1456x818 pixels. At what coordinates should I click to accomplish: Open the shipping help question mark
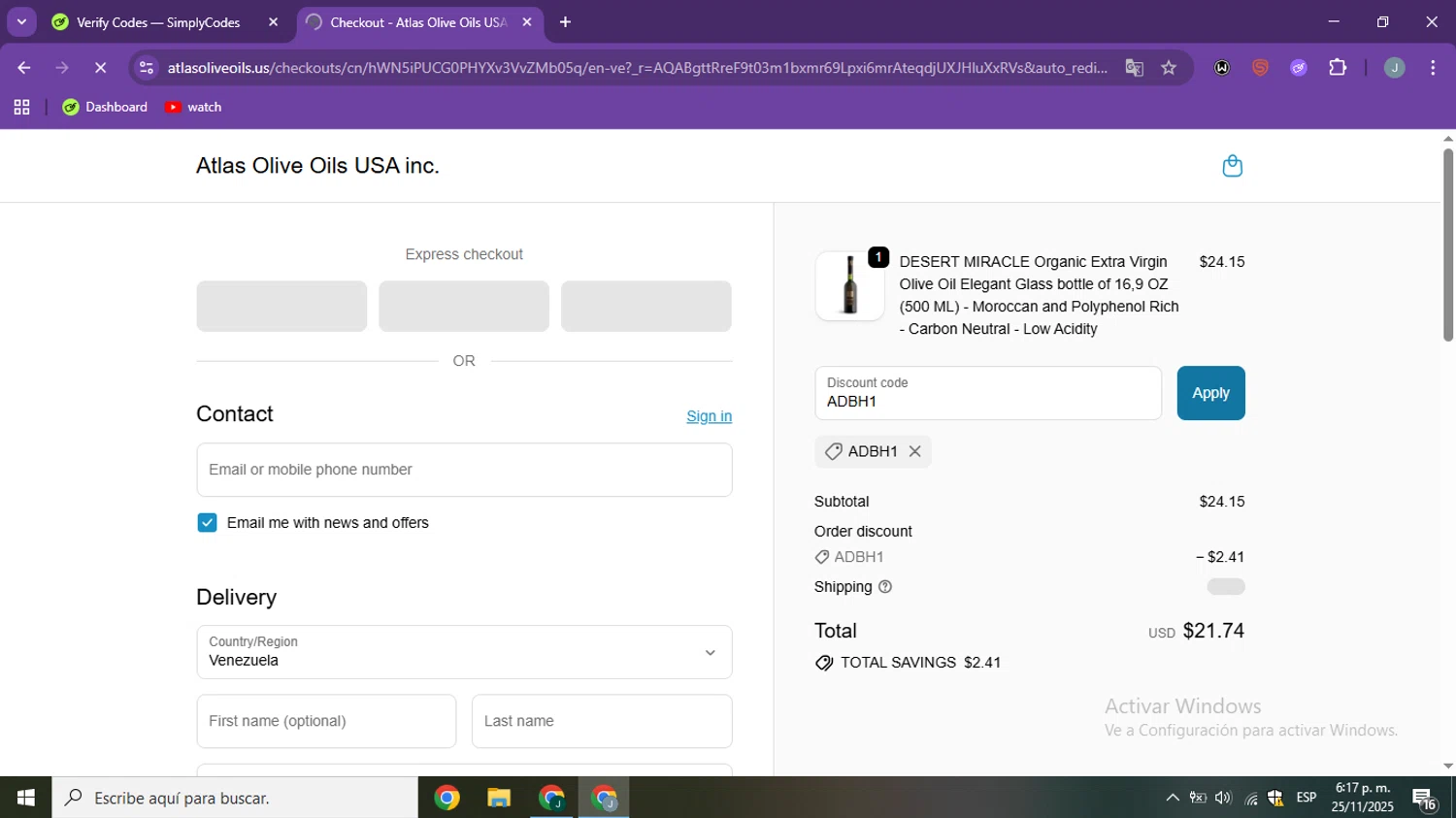click(x=885, y=587)
